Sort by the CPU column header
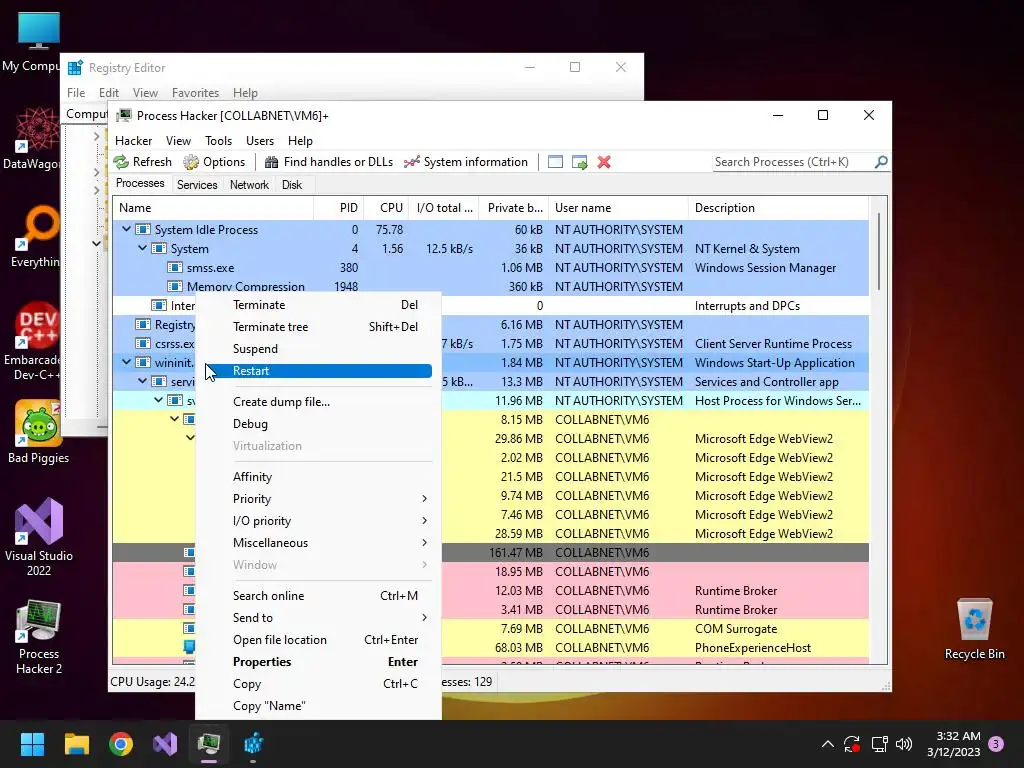The width and height of the screenshot is (1024, 768). (387, 208)
